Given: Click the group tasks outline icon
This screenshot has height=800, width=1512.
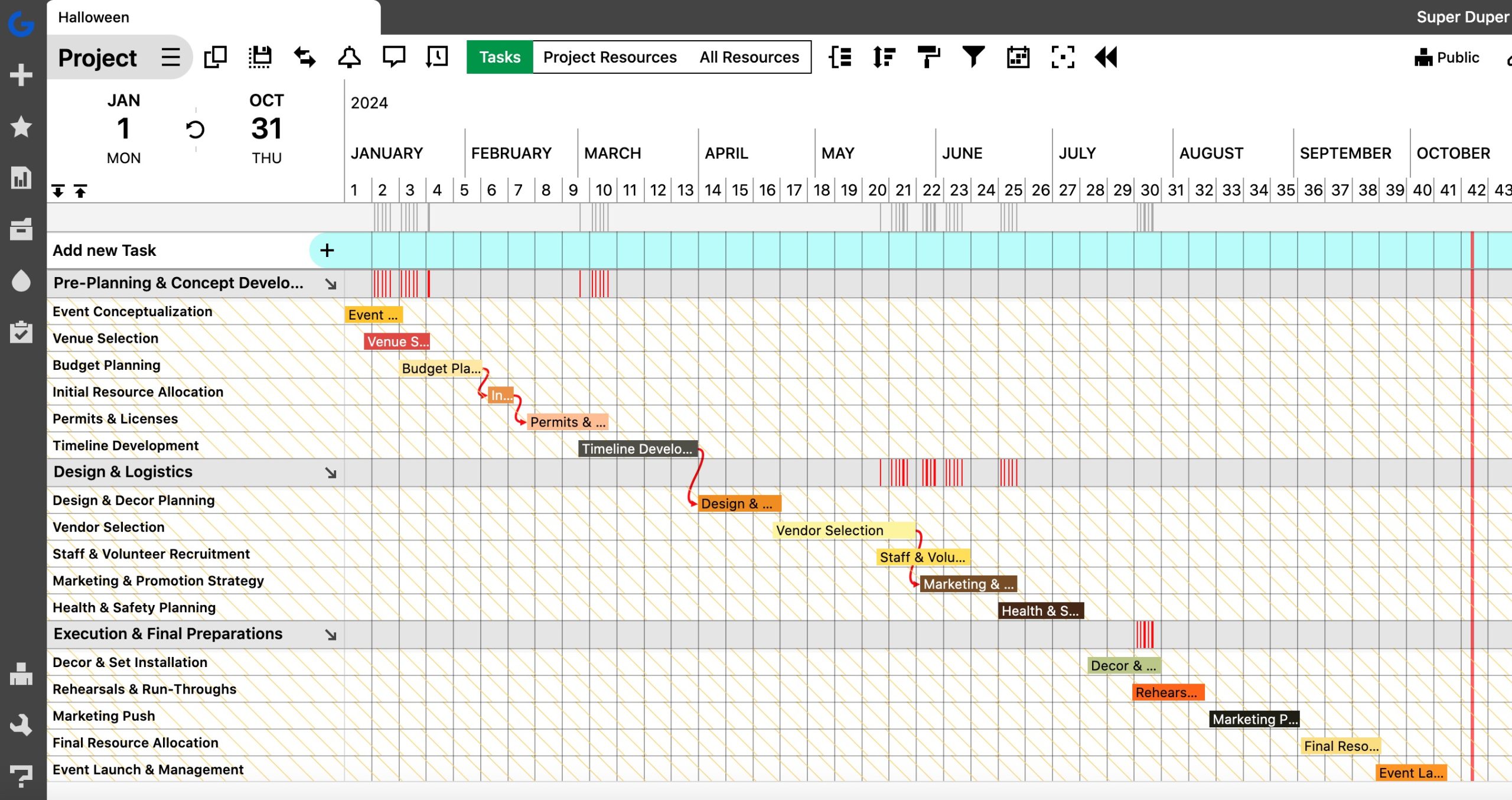Looking at the screenshot, I should point(840,57).
